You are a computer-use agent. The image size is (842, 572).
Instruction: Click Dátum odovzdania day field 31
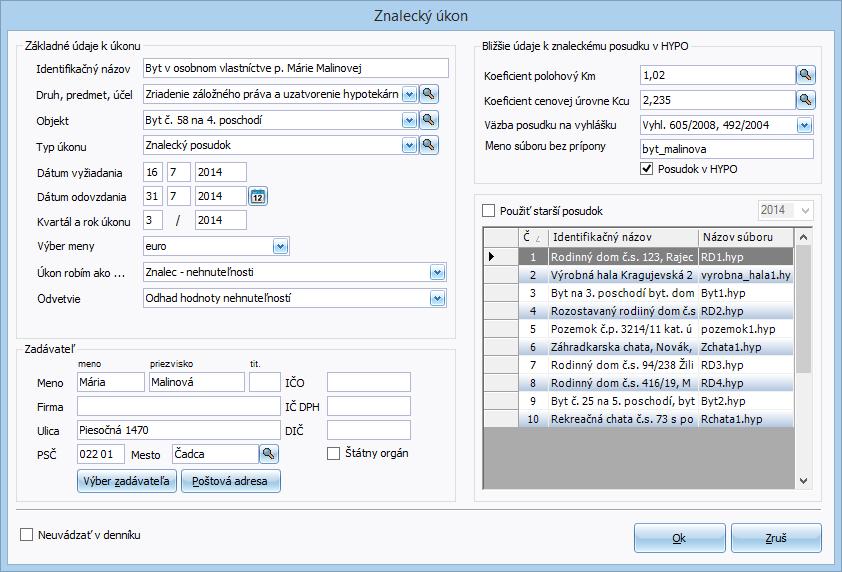tap(153, 196)
